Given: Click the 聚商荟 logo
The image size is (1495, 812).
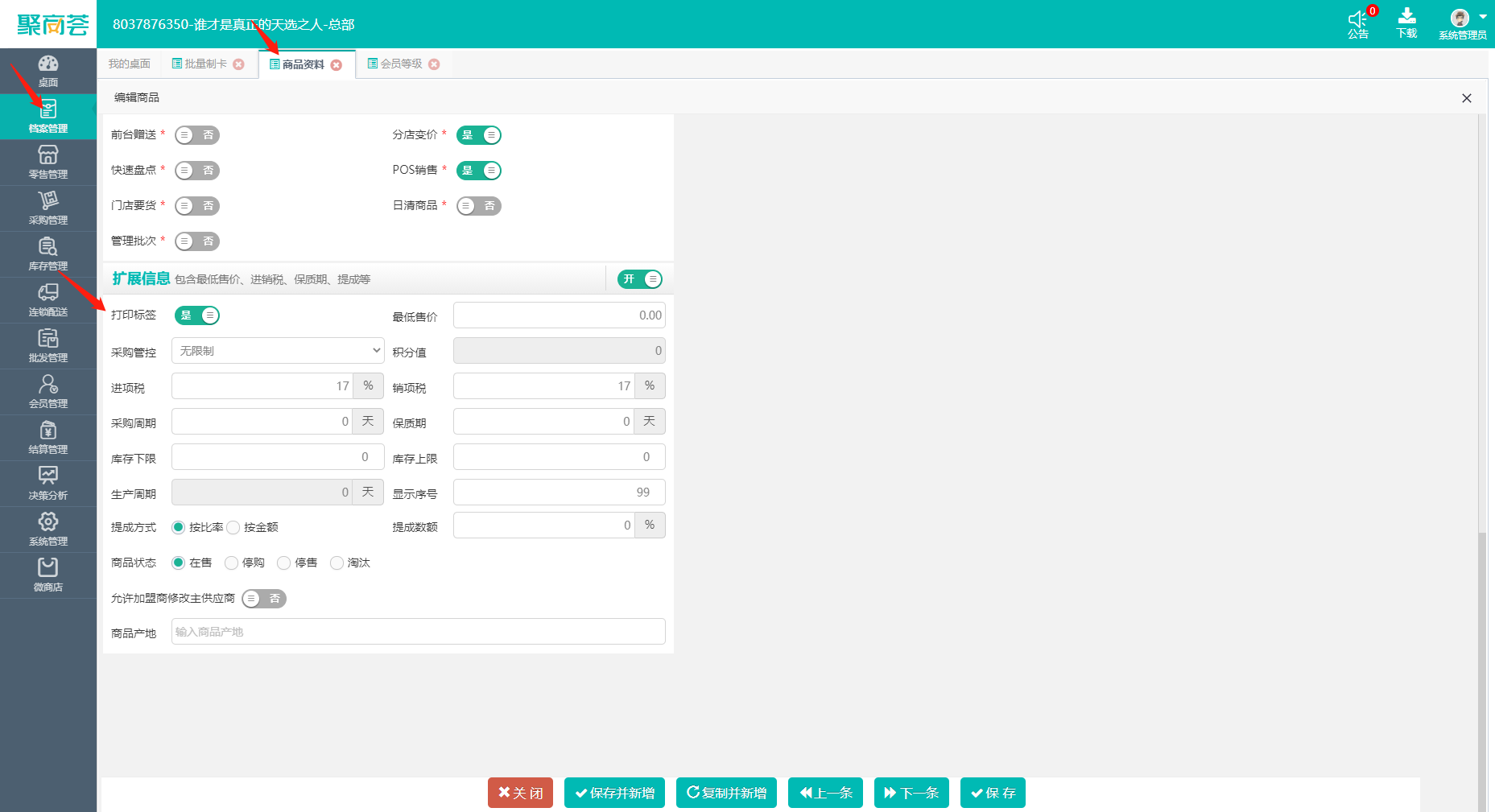Looking at the screenshot, I should tap(52, 25).
